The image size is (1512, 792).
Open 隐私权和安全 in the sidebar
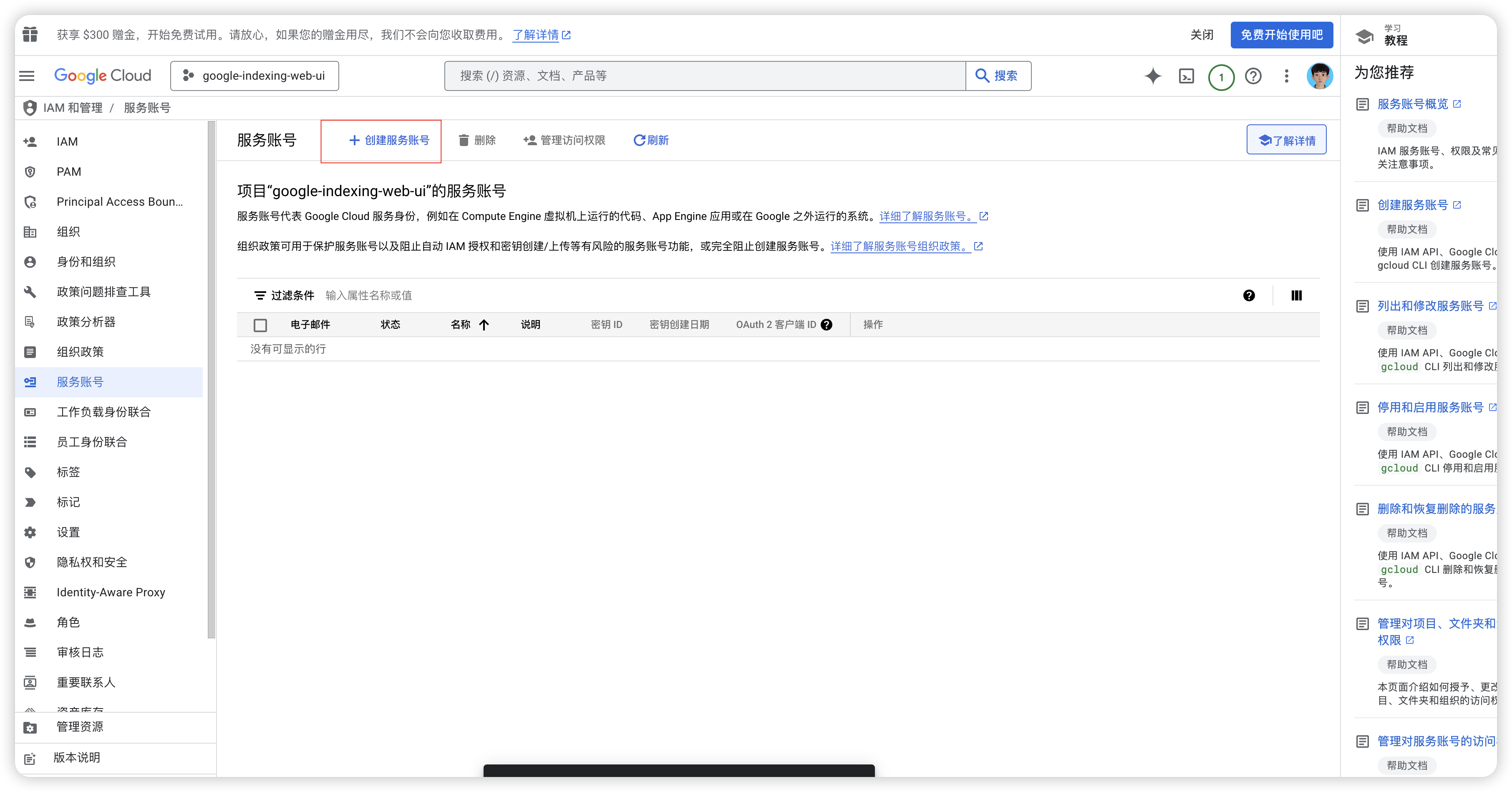(109, 562)
